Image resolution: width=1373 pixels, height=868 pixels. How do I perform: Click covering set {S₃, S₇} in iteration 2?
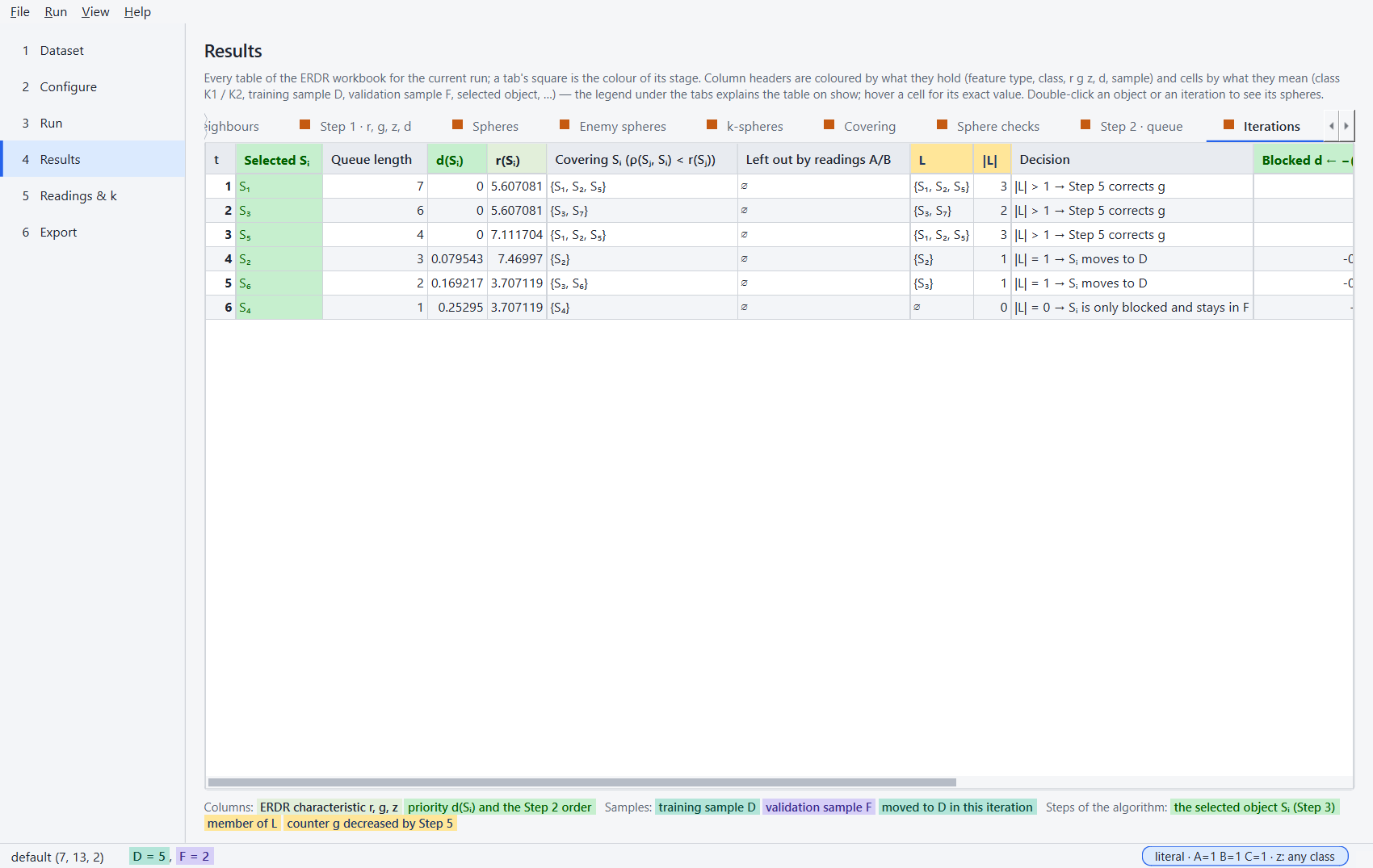642,211
